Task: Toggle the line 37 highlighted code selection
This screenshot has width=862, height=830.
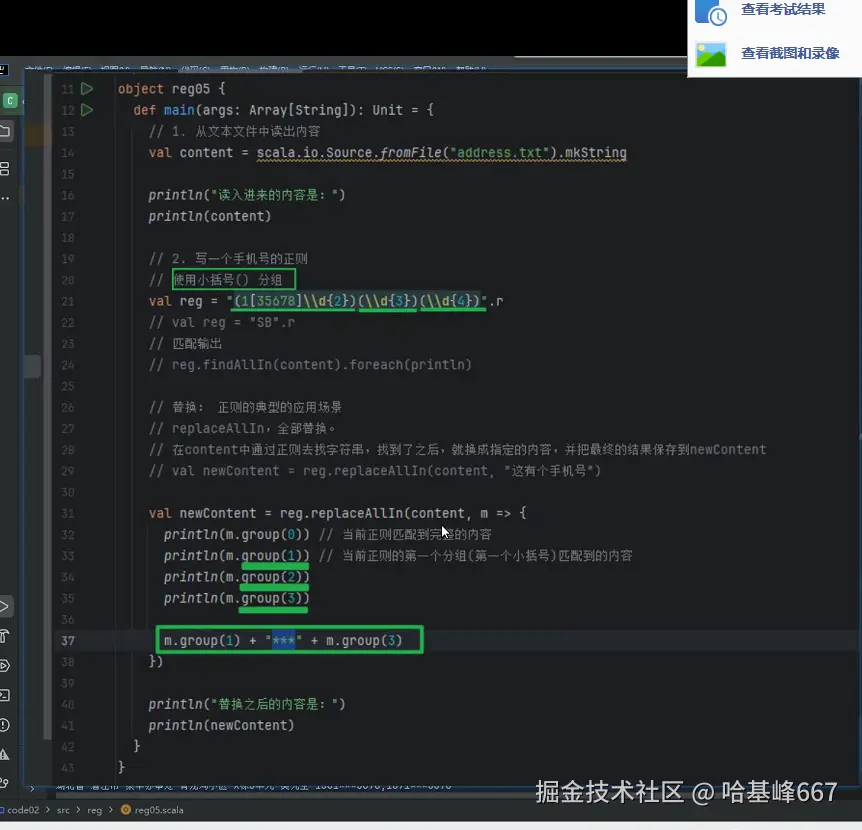Action: [x=289, y=639]
